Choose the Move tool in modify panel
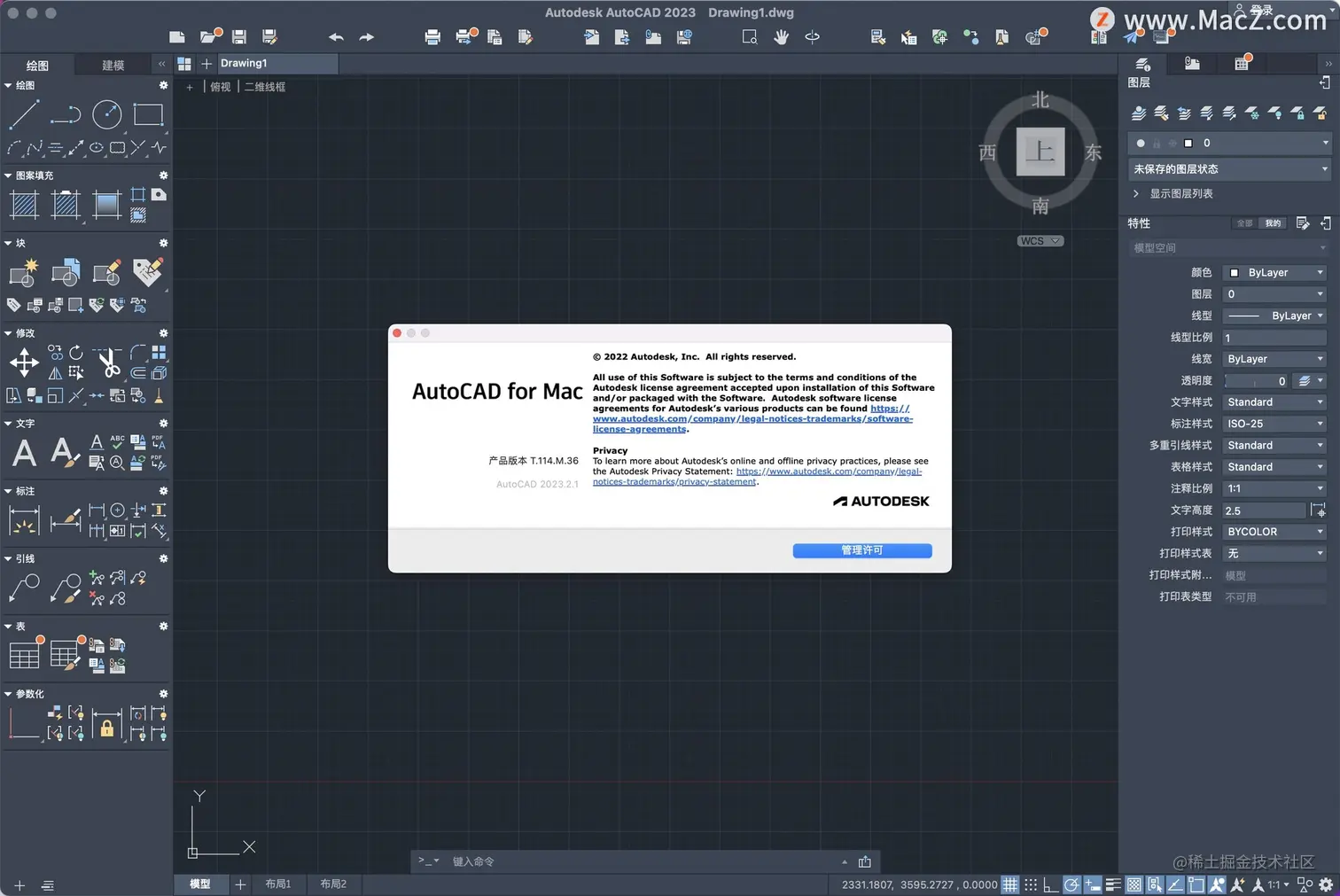 click(24, 362)
